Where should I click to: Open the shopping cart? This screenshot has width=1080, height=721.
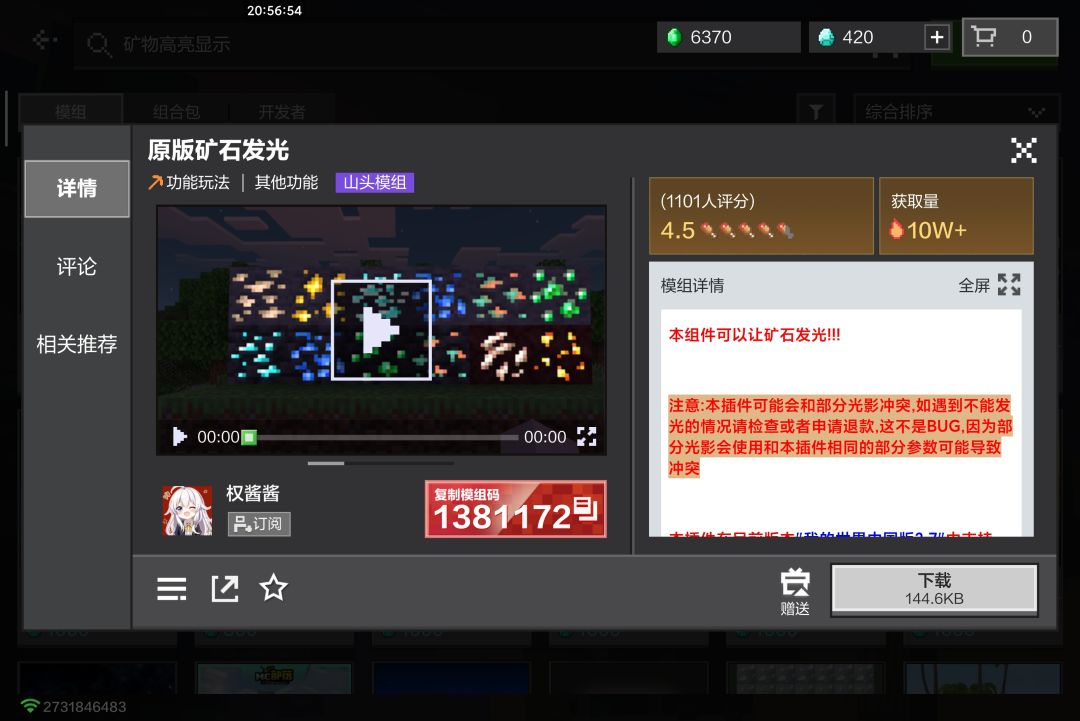click(1009, 37)
